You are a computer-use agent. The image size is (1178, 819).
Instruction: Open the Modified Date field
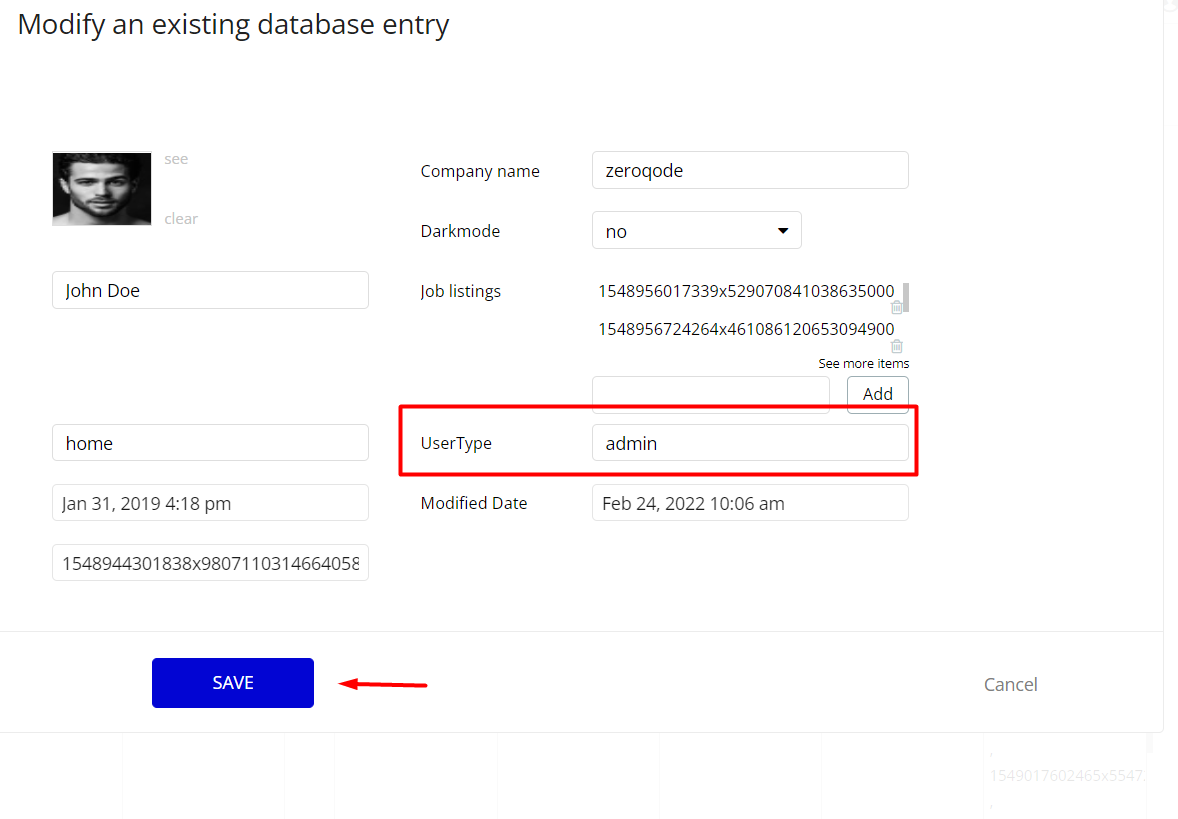tap(750, 503)
